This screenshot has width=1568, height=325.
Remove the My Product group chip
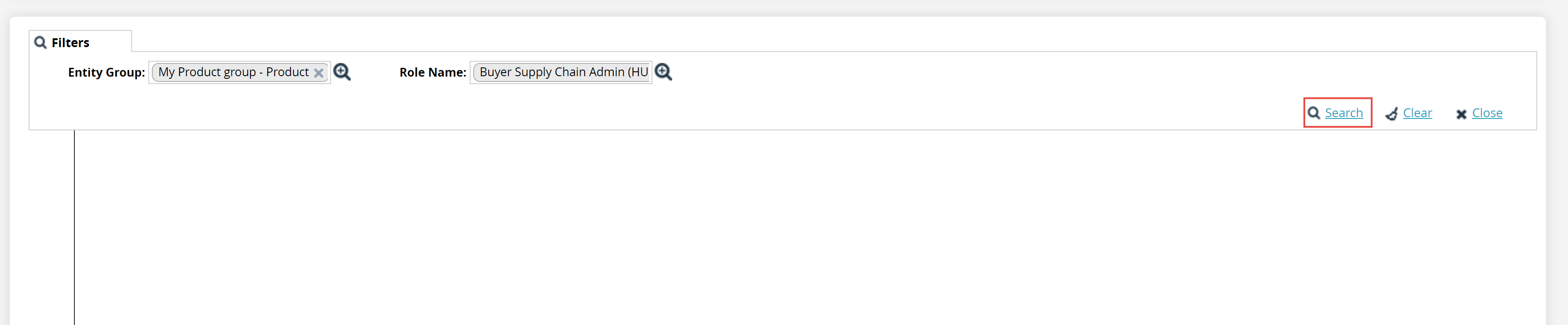[318, 73]
